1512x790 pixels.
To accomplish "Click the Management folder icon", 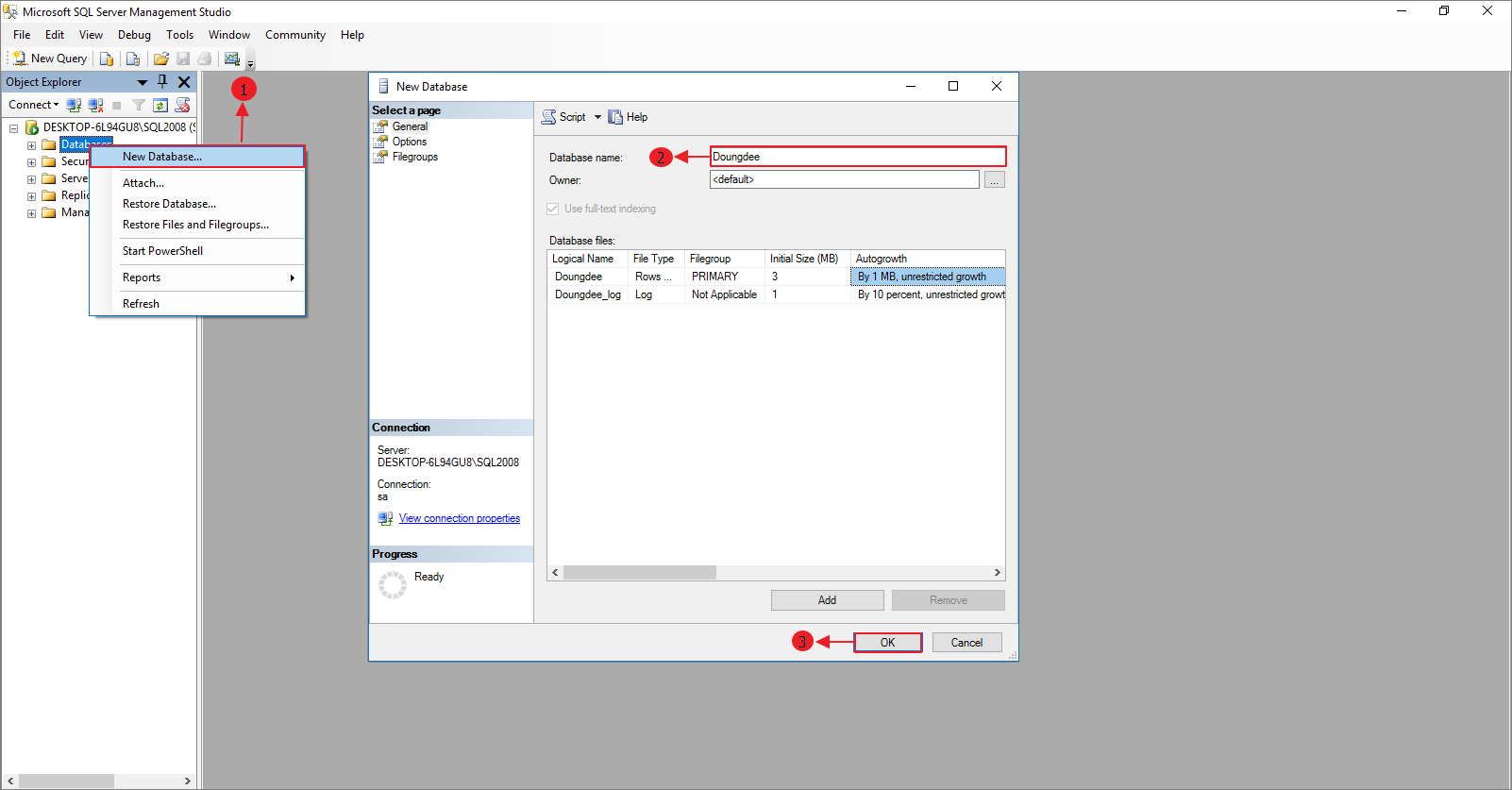I will [x=49, y=212].
